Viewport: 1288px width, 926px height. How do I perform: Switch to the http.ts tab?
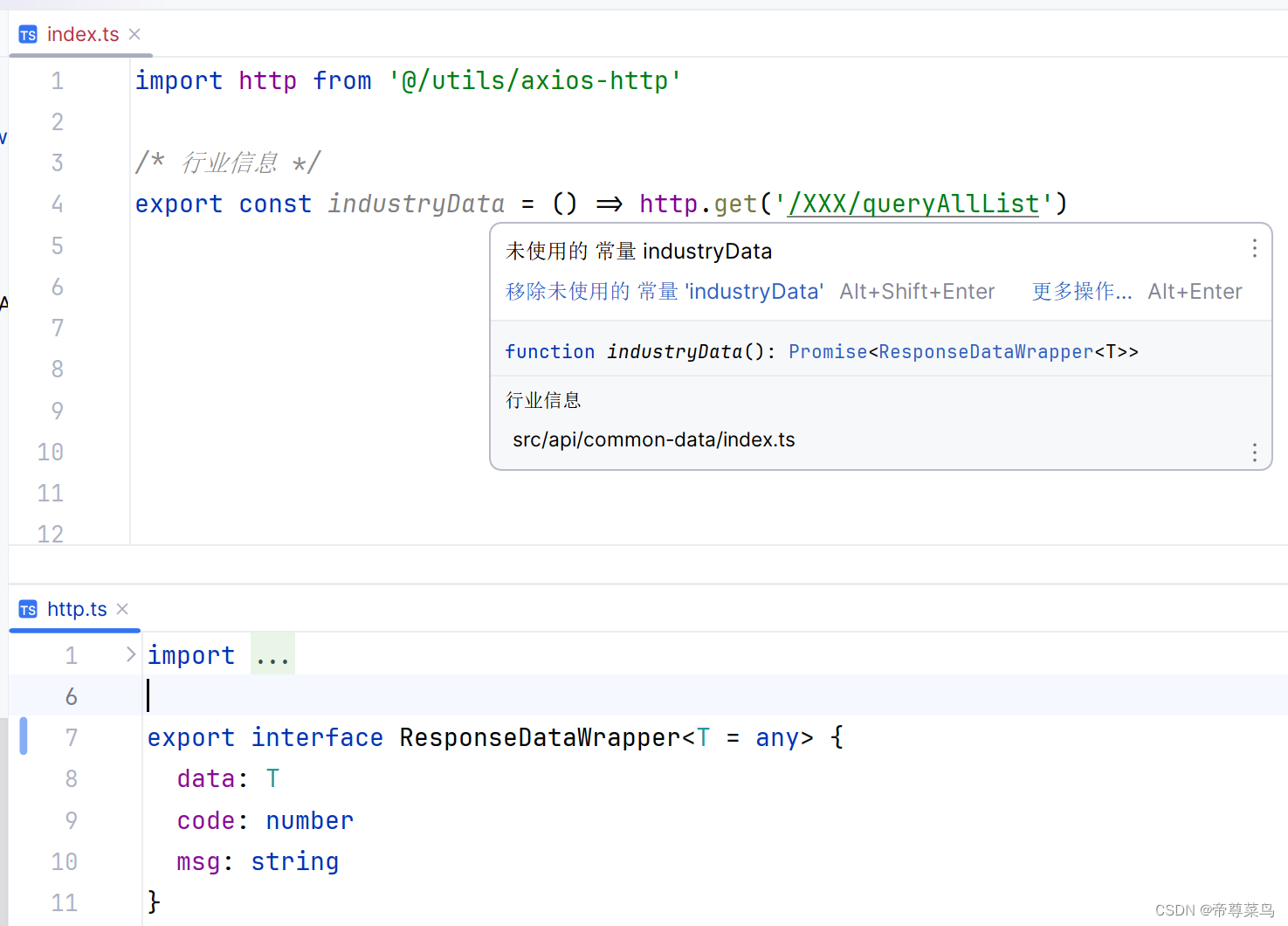click(x=77, y=609)
